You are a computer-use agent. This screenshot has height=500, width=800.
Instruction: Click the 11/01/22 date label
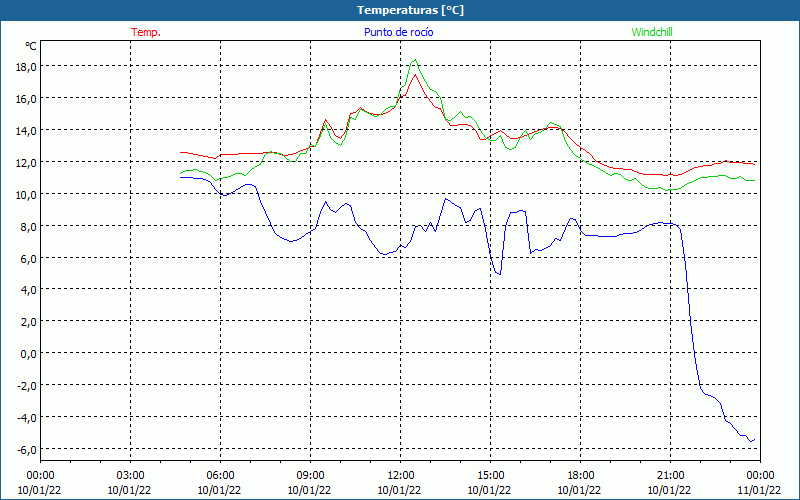click(760, 490)
